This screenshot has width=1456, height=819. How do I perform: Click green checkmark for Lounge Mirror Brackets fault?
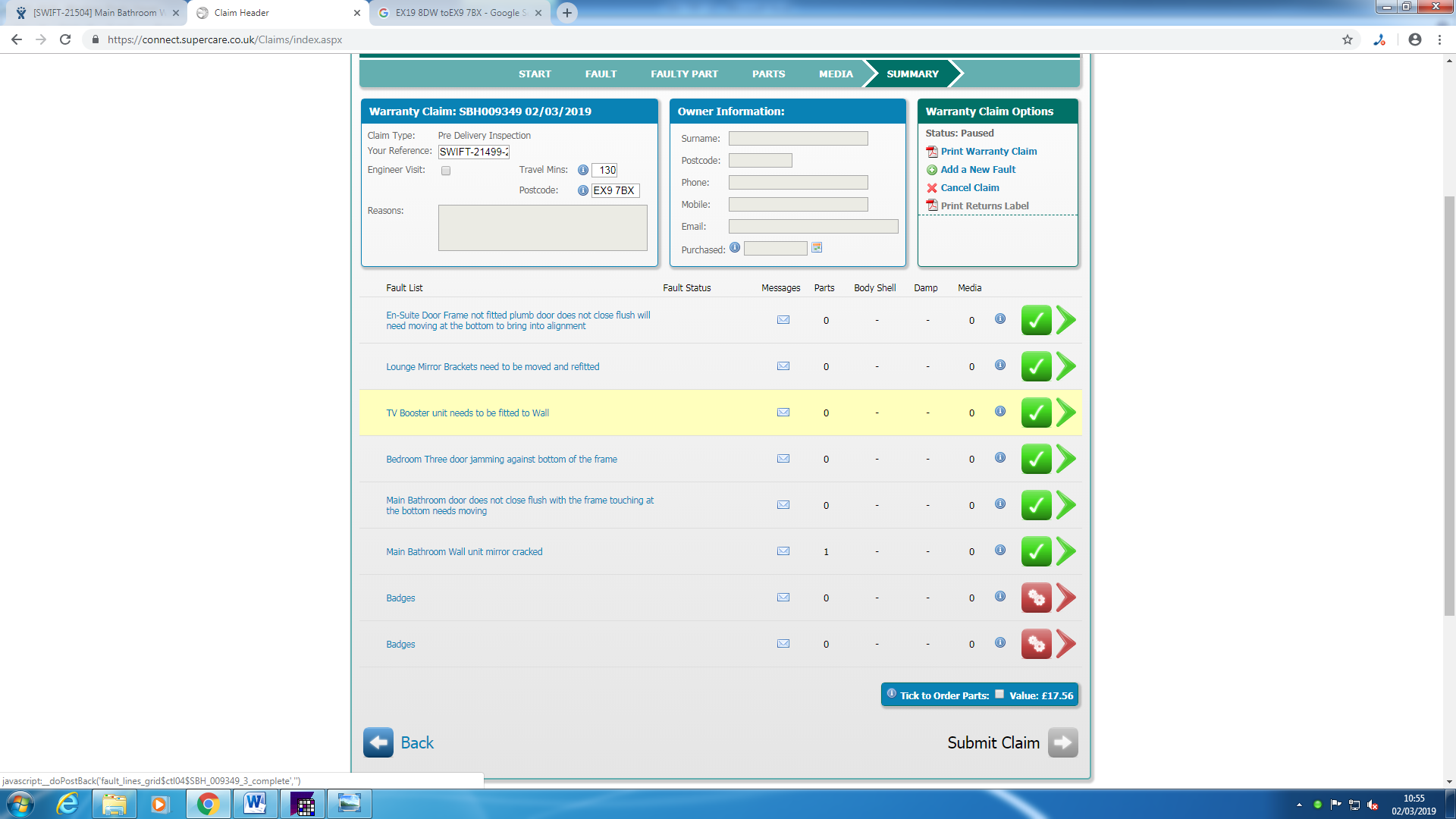pos(1036,367)
